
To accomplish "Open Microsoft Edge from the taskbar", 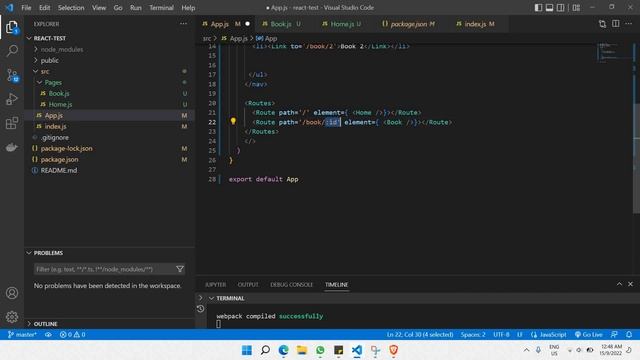I will (283, 350).
